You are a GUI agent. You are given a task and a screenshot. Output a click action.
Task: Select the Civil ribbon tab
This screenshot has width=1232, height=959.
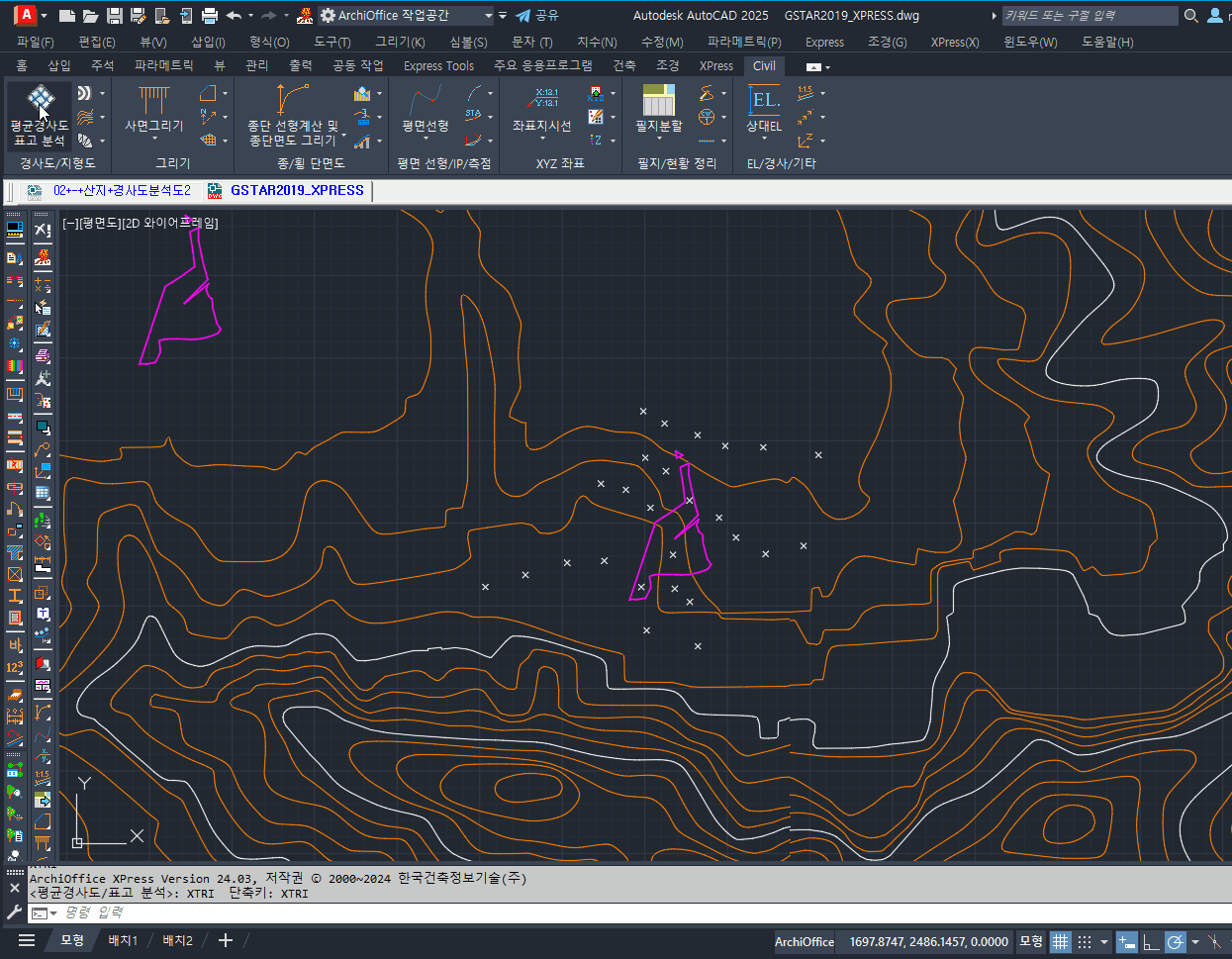tap(764, 65)
